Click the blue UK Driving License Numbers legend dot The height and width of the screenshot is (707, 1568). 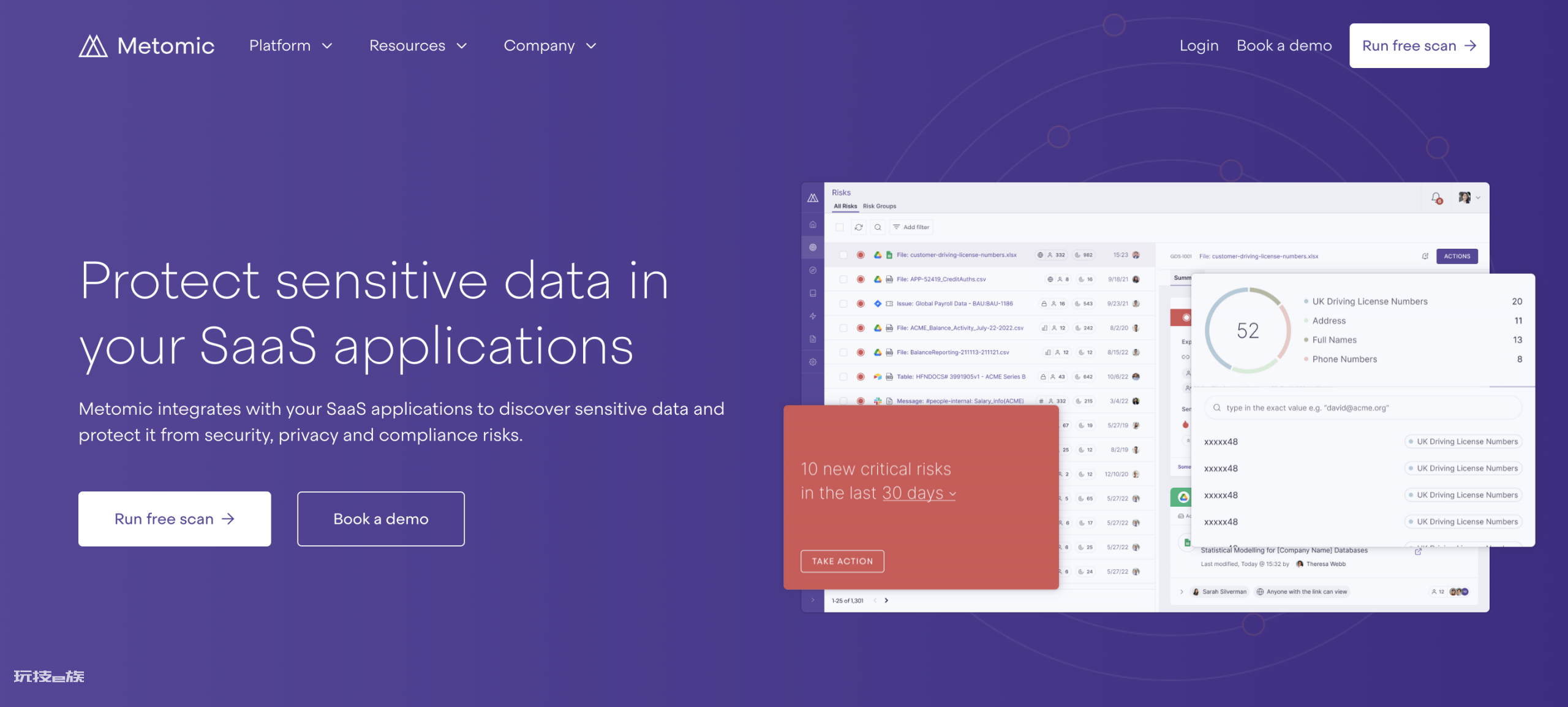pyautogui.click(x=1306, y=301)
